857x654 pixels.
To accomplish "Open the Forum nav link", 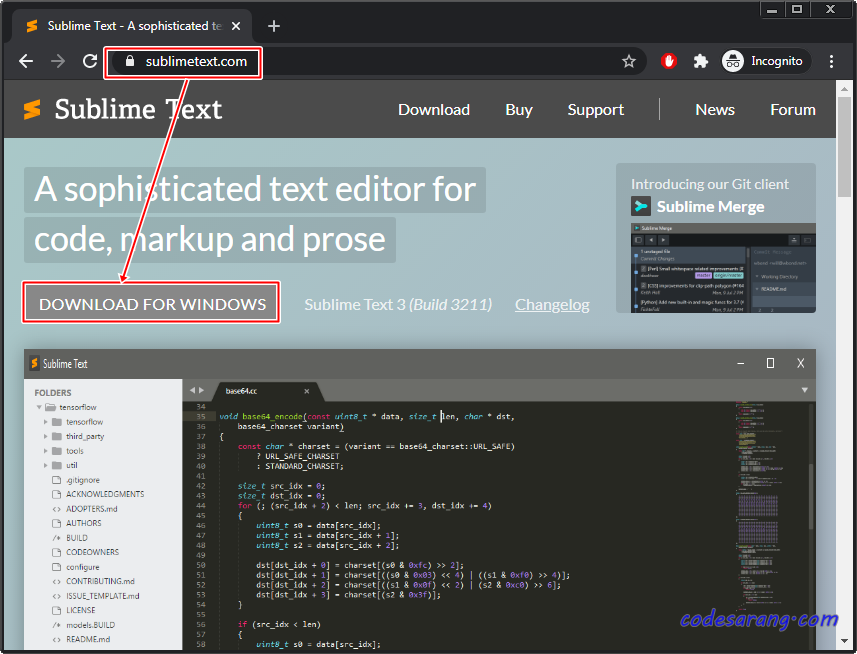I will 793,110.
